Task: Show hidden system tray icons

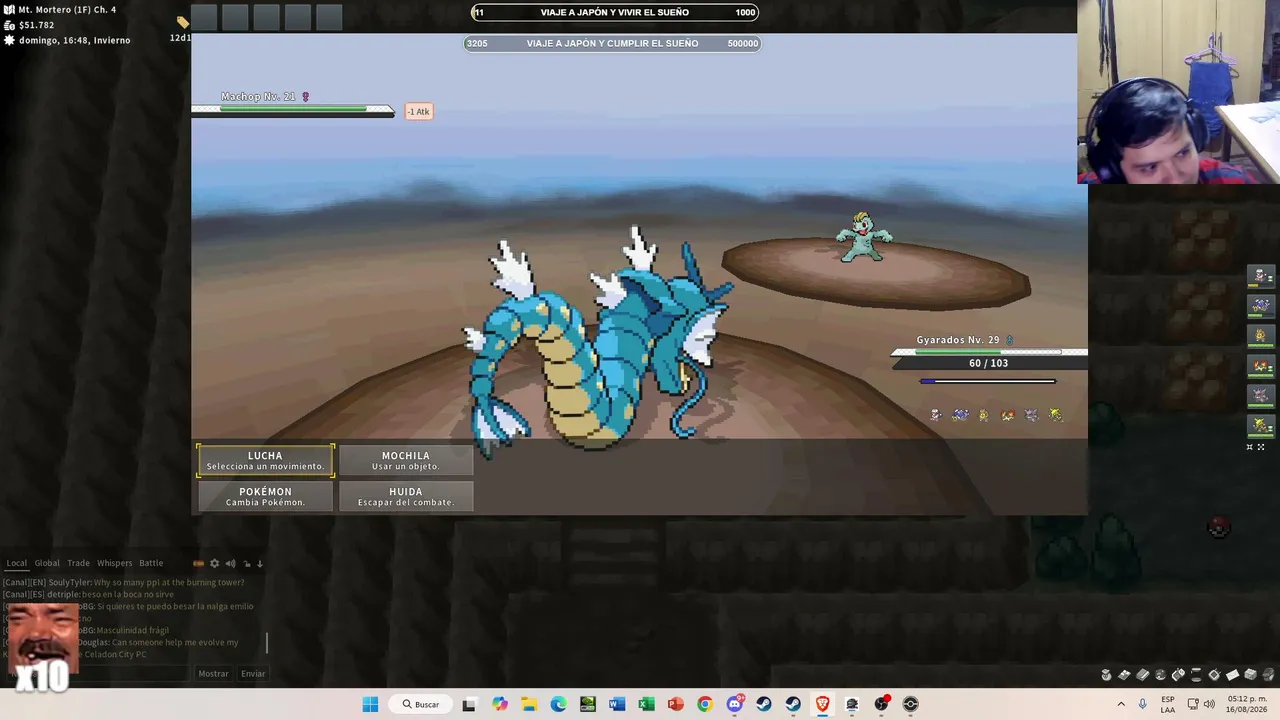Action: point(1121,704)
